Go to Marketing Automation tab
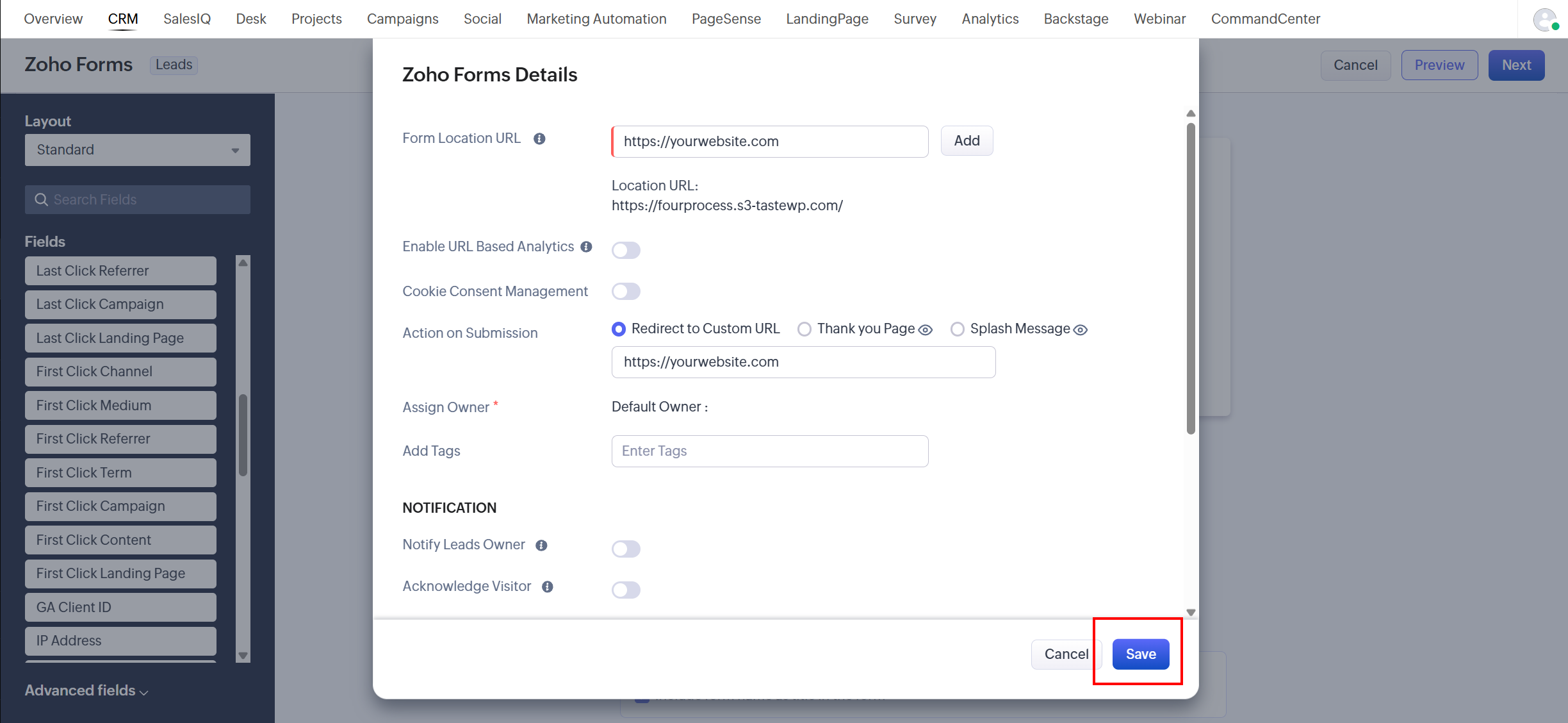1568x723 pixels. point(596,19)
